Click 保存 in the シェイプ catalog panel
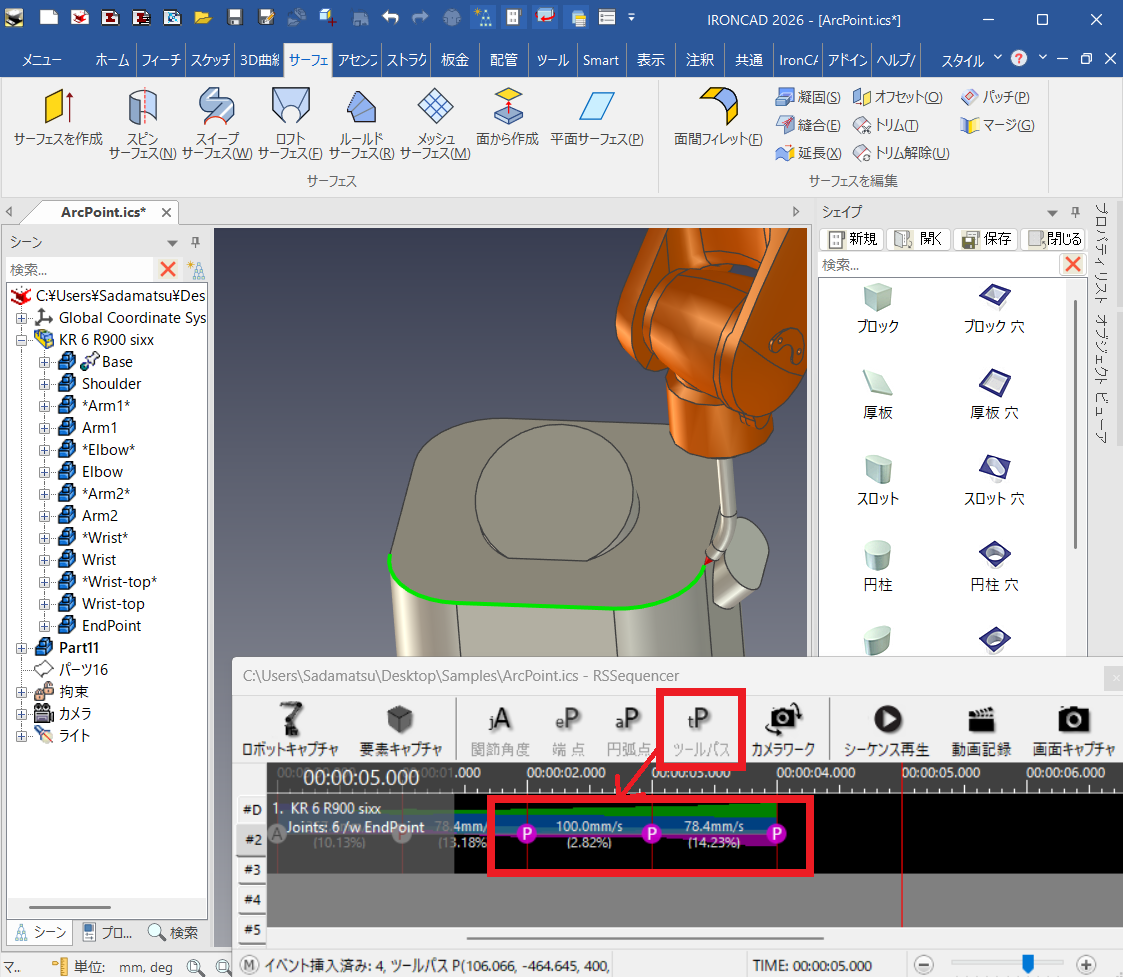 pos(986,239)
